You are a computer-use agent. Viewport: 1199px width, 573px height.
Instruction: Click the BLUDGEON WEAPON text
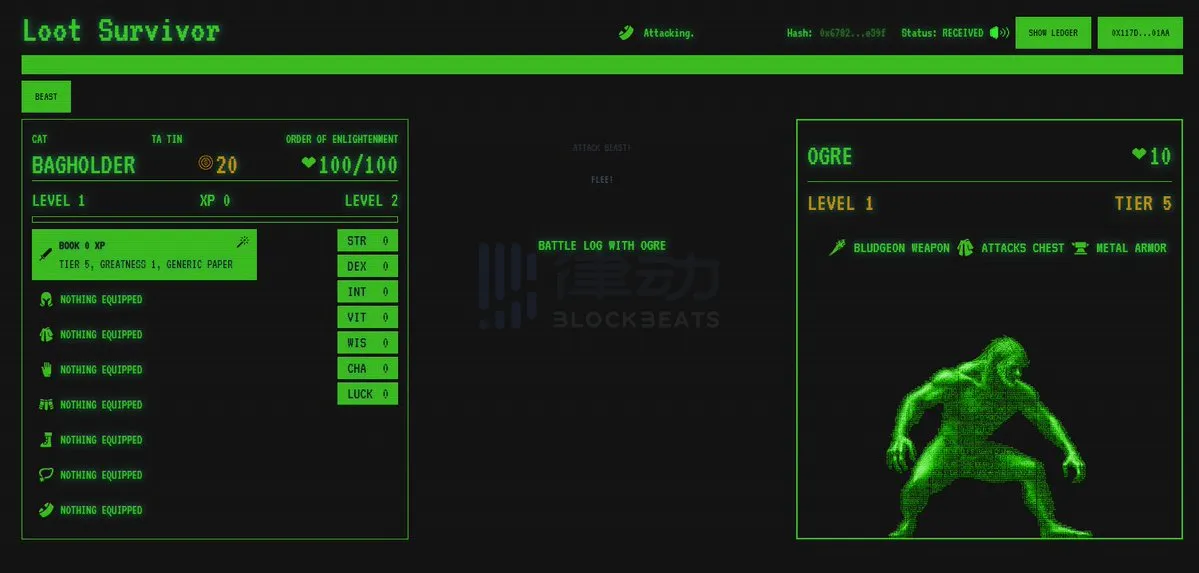tap(902, 248)
